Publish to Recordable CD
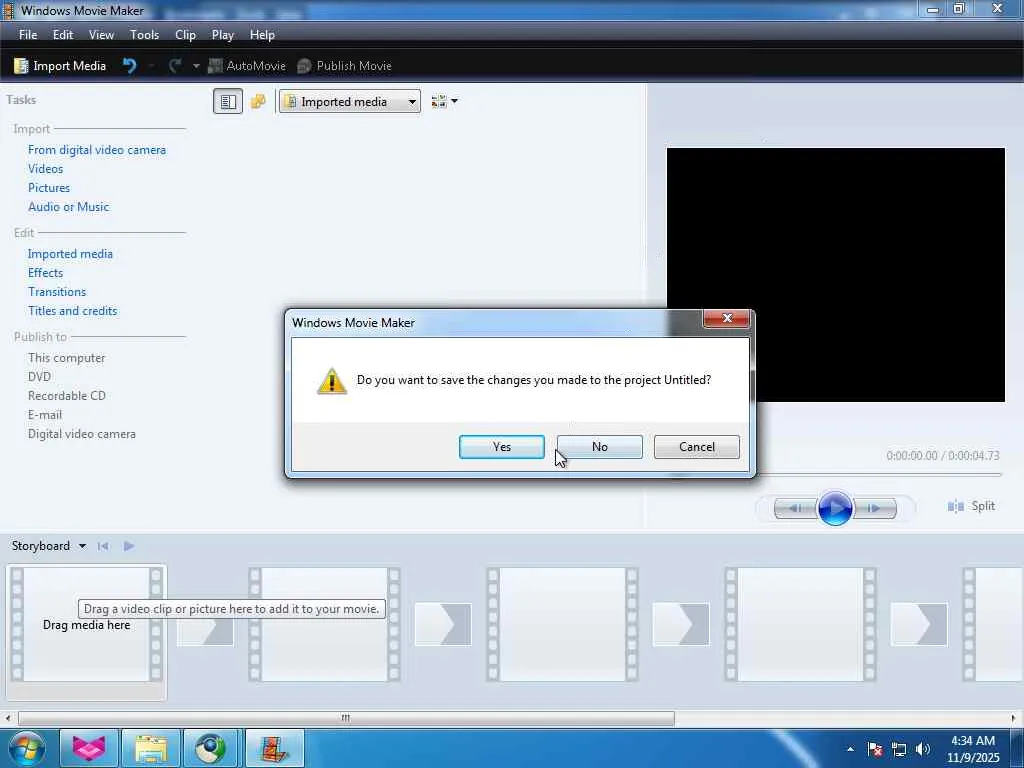 pos(67,396)
